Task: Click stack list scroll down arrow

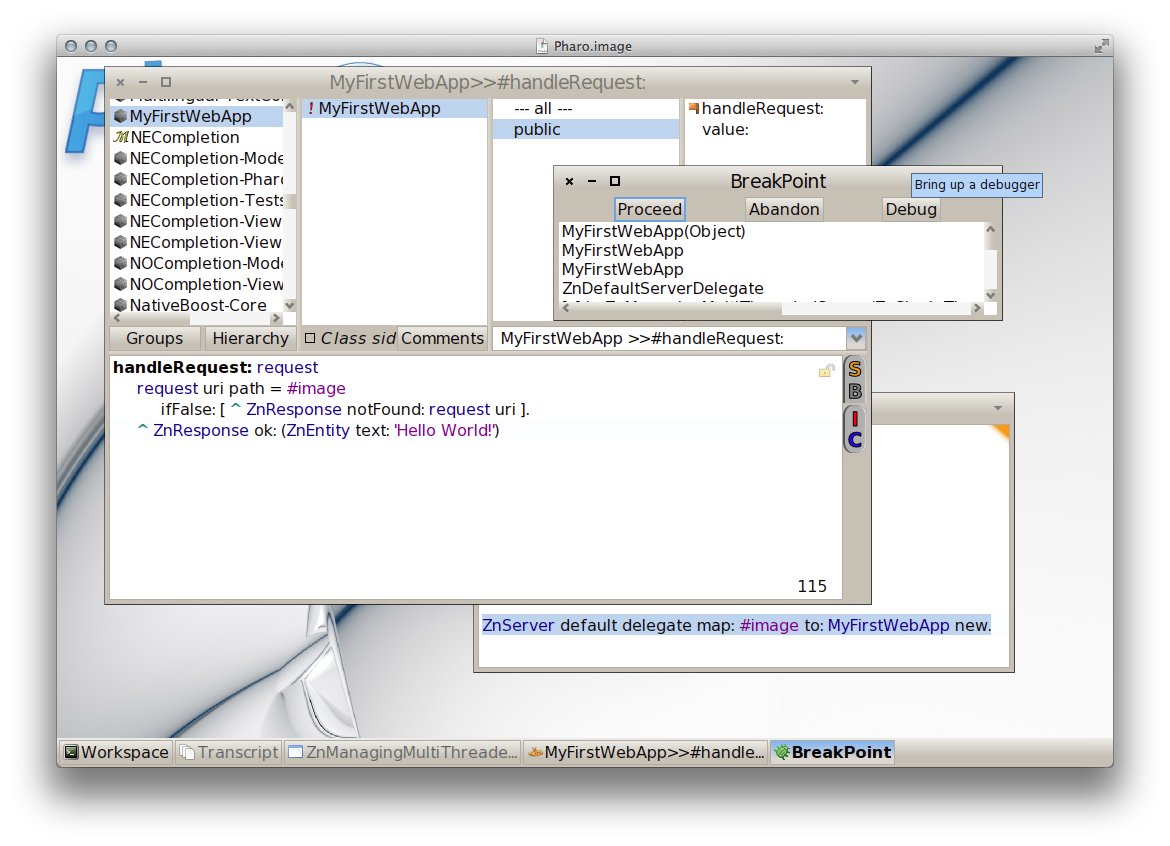Action: (x=991, y=295)
